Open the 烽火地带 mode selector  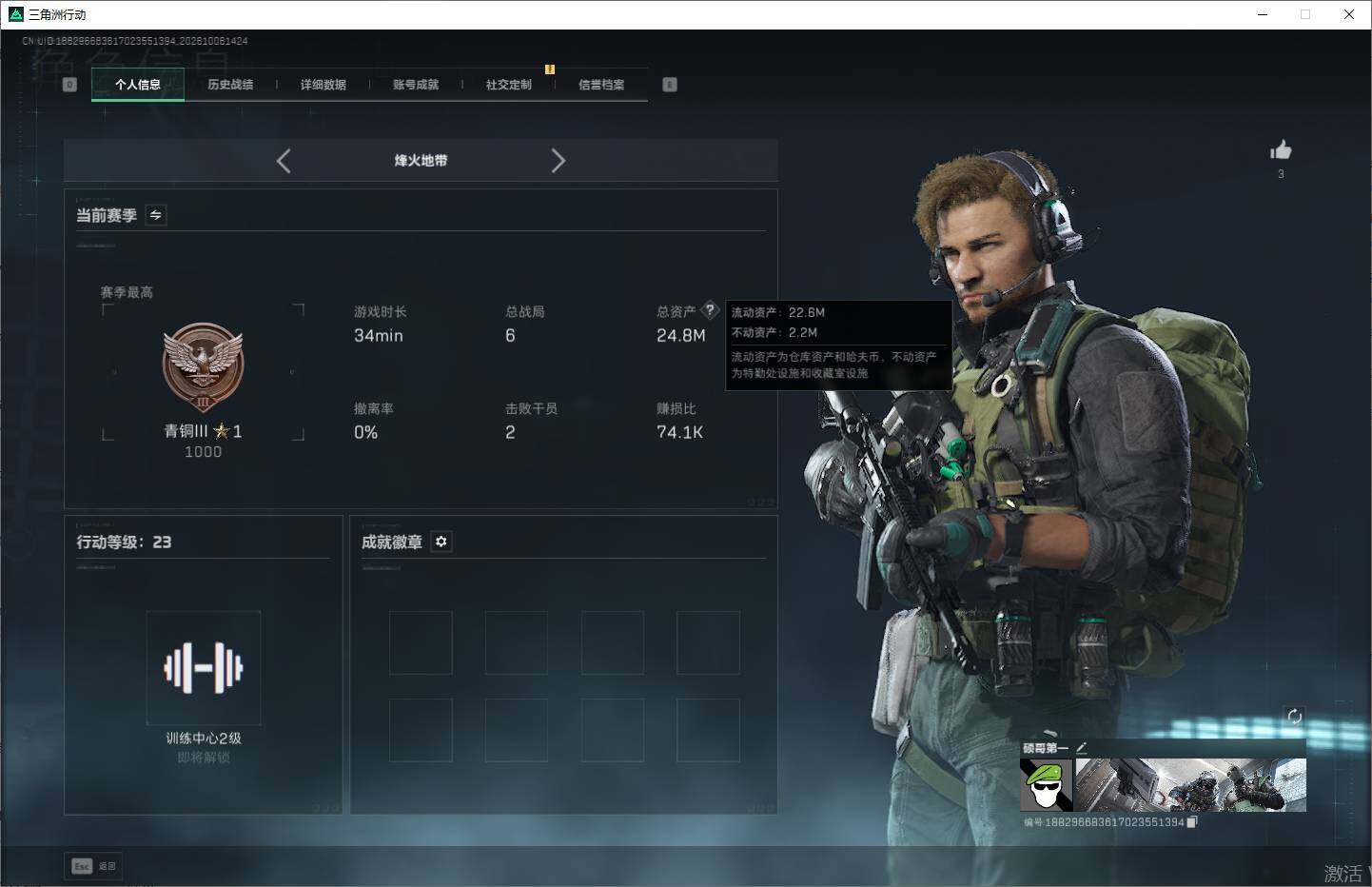click(x=421, y=161)
